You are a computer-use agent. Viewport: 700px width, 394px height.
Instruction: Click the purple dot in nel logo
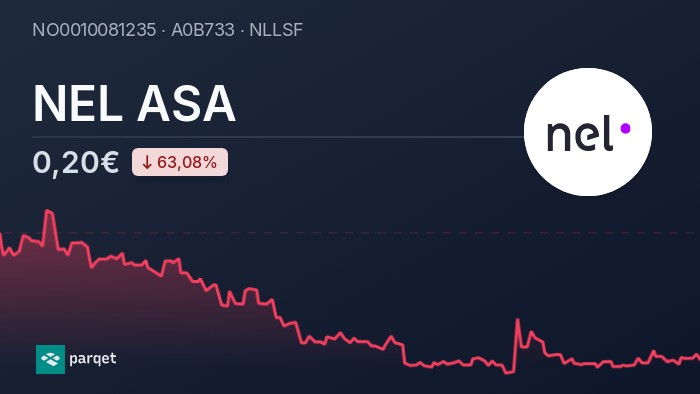tap(625, 129)
